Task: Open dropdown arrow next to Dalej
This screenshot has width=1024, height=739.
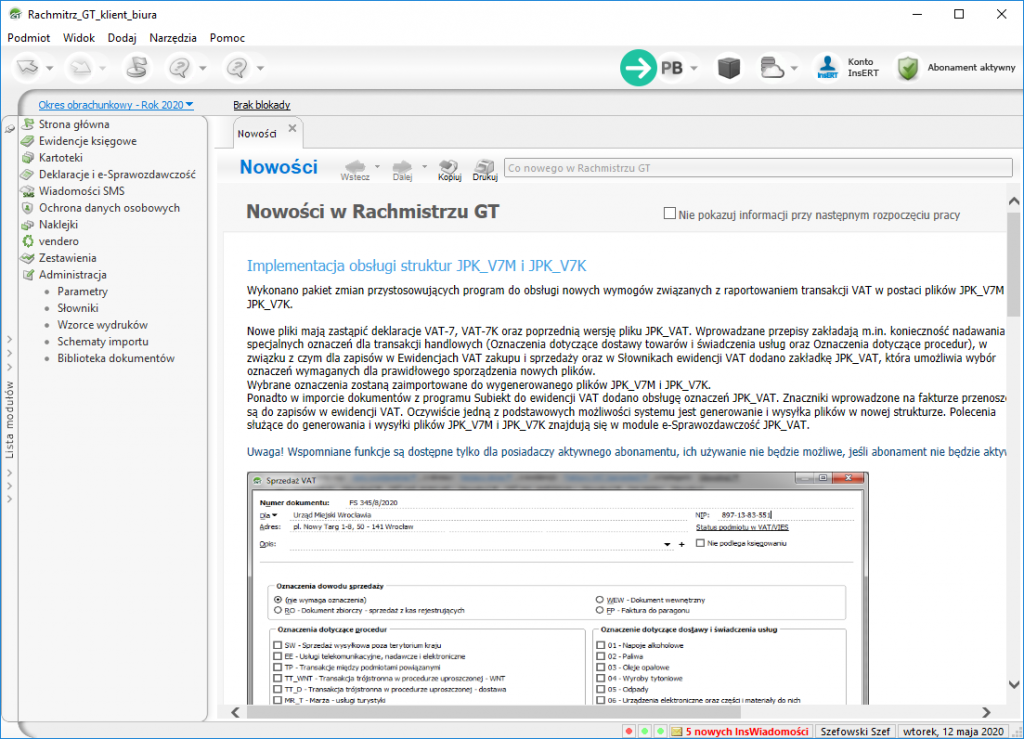Action: click(x=424, y=166)
